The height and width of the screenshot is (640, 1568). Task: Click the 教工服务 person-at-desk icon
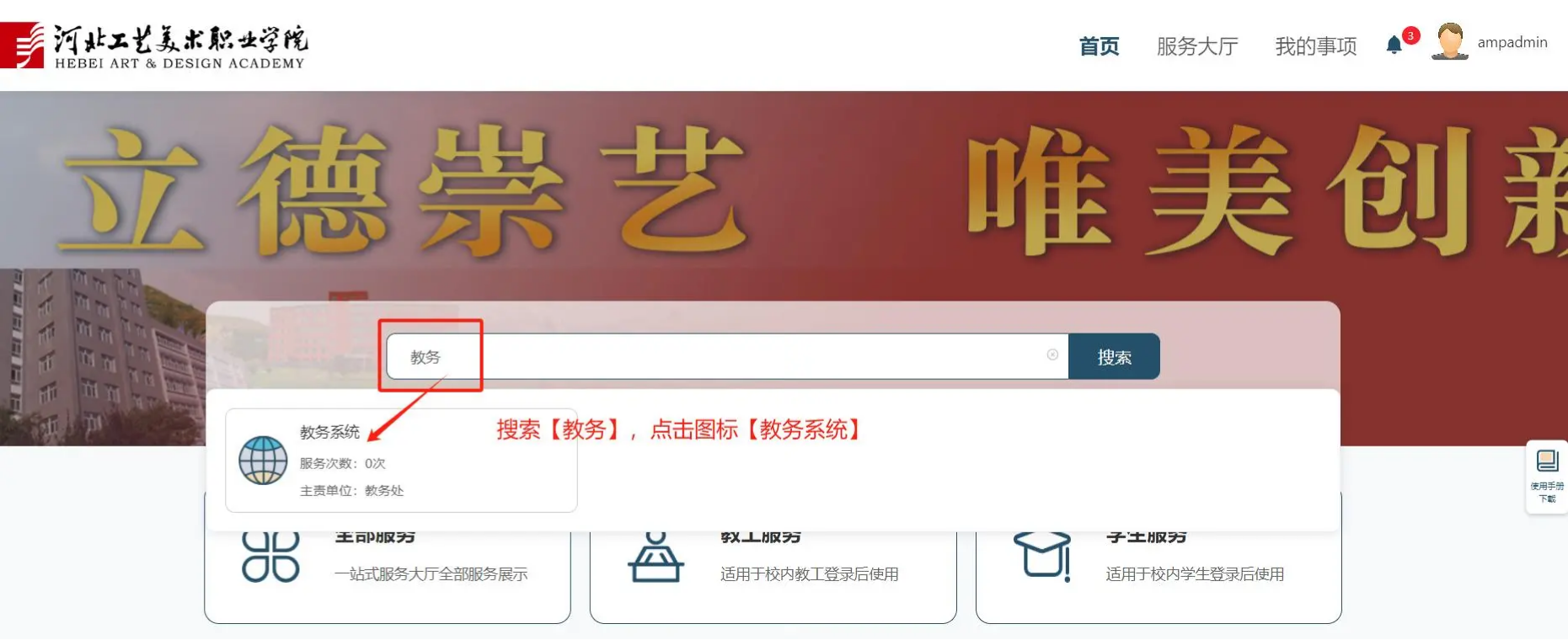click(656, 557)
